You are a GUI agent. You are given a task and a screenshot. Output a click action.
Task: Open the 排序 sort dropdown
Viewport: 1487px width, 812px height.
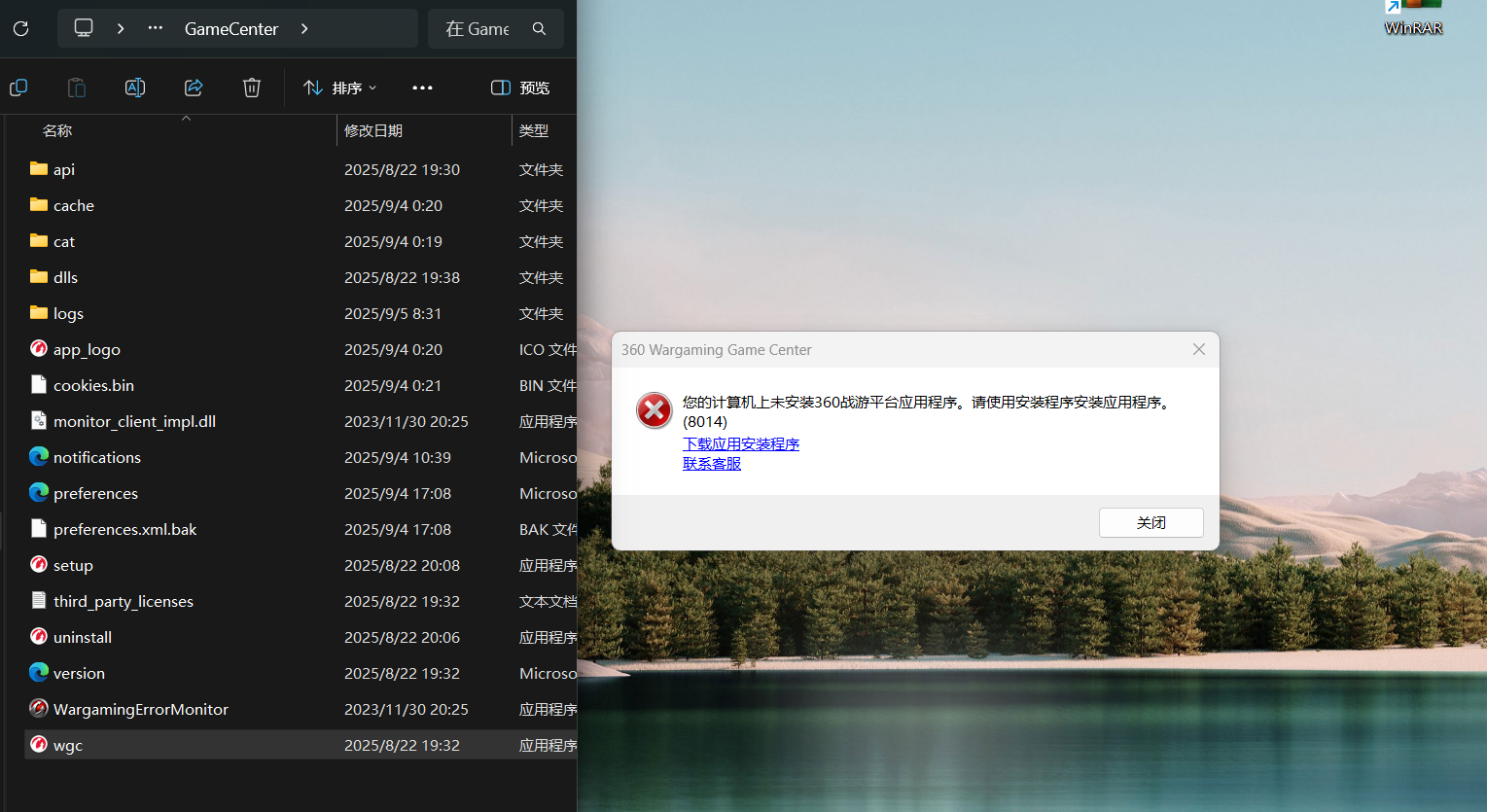click(339, 88)
